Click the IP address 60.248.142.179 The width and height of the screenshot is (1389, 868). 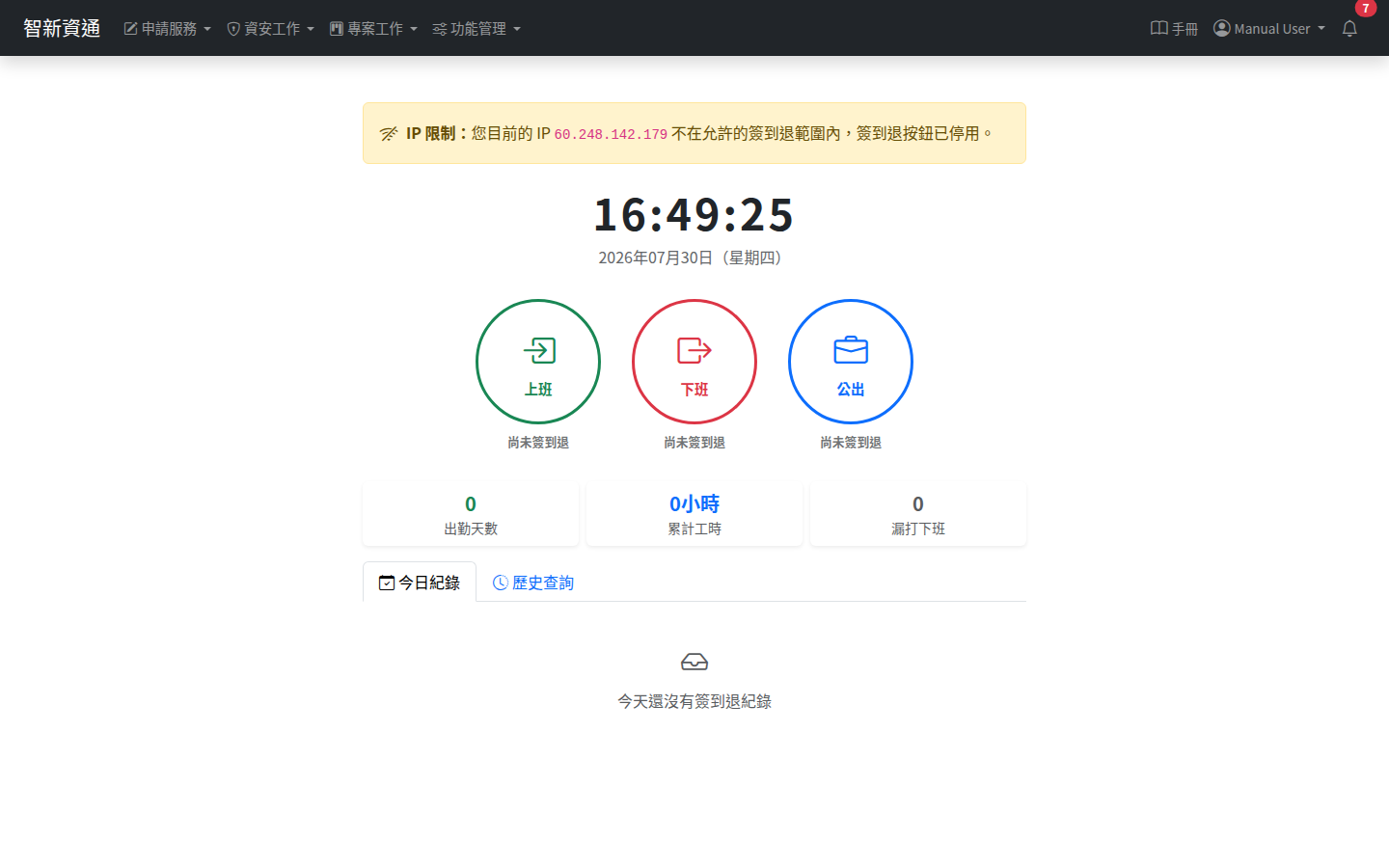point(611,134)
